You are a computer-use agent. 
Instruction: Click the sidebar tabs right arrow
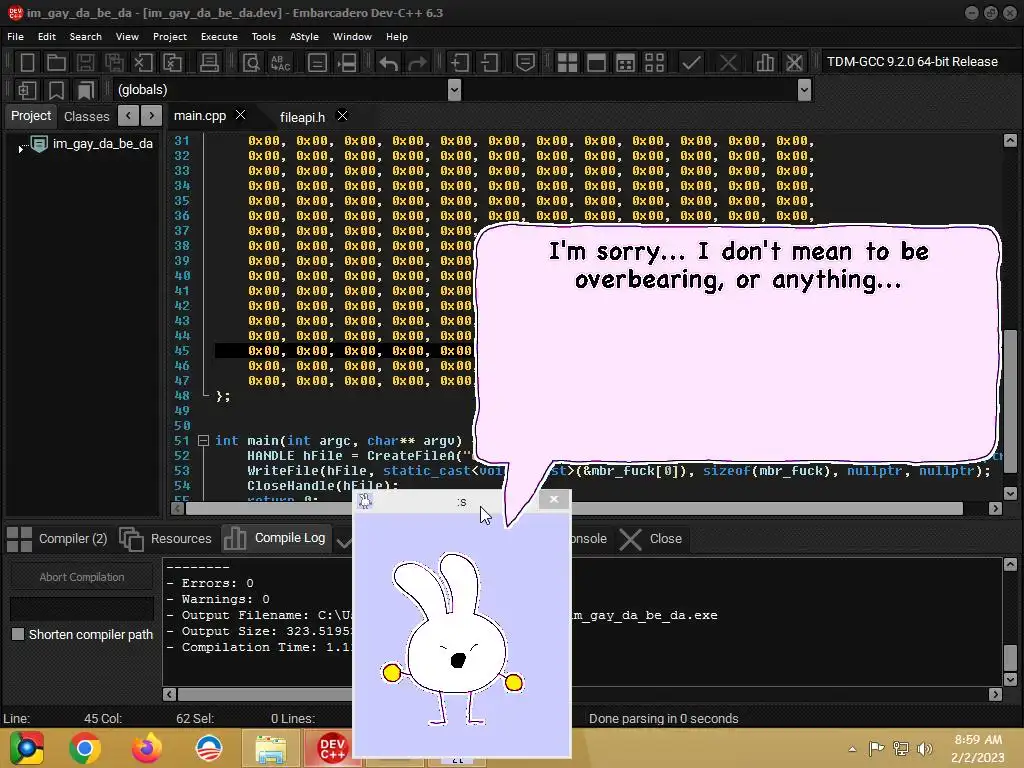coord(152,116)
